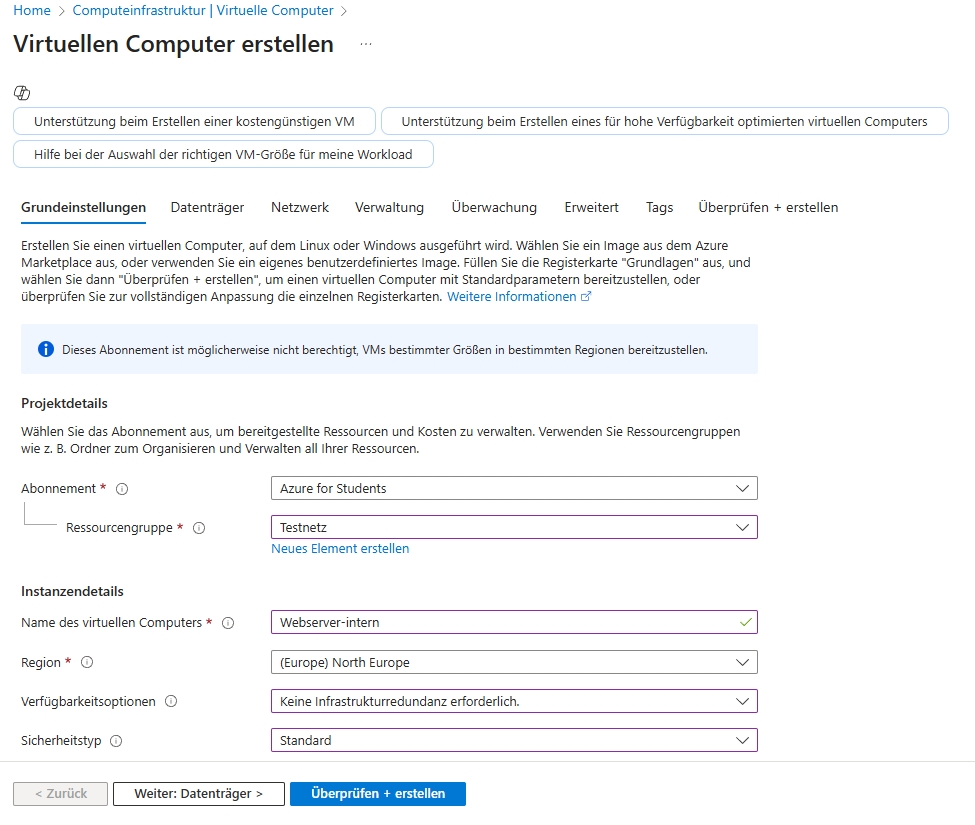The height and width of the screenshot is (825, 975).
Task: Click the info icon beside Ressourcengruppe
Action: pyautogui.click(x=199, y=528)
